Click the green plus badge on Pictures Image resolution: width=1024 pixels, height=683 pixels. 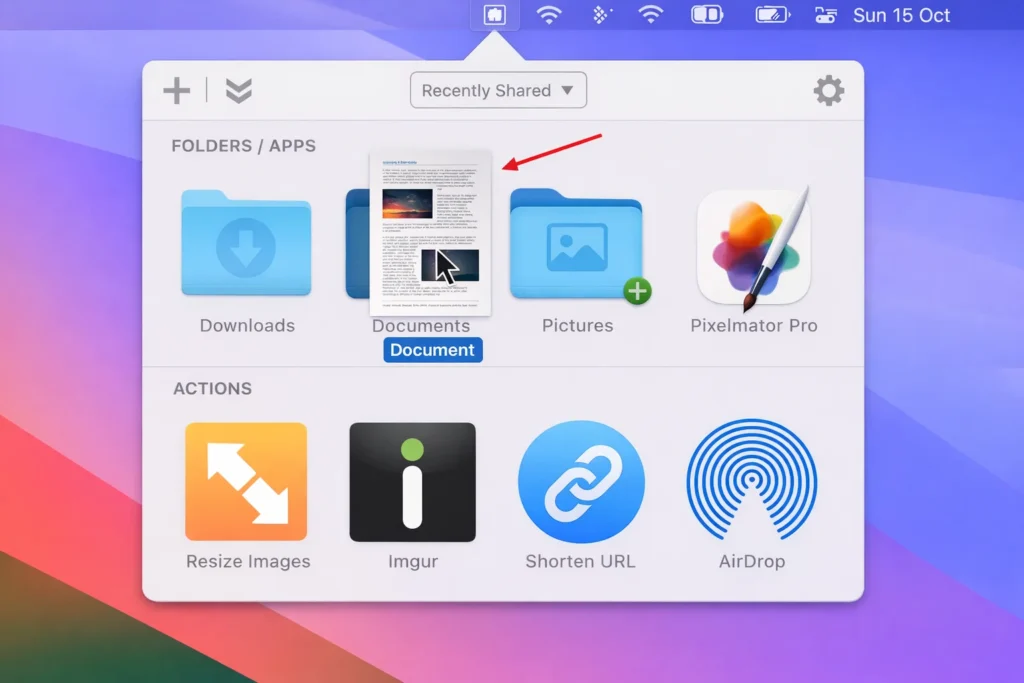(x=637, y=292)
